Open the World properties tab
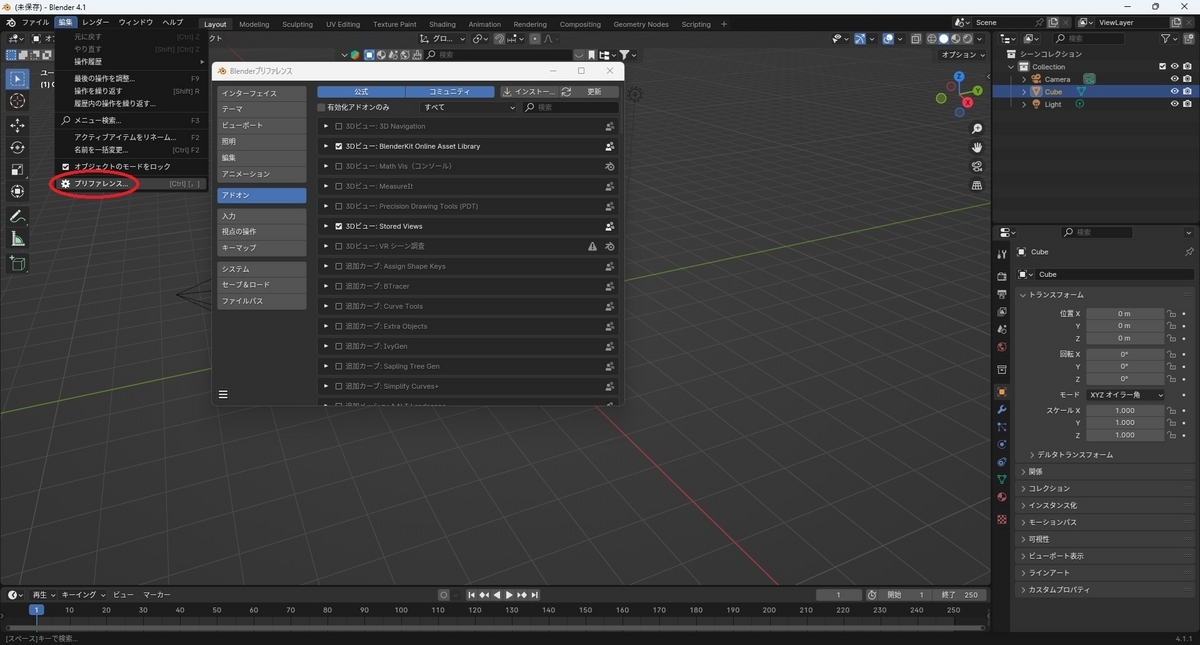The height and width of the screenshot is (645, 1200). [x=1002, y=348]
